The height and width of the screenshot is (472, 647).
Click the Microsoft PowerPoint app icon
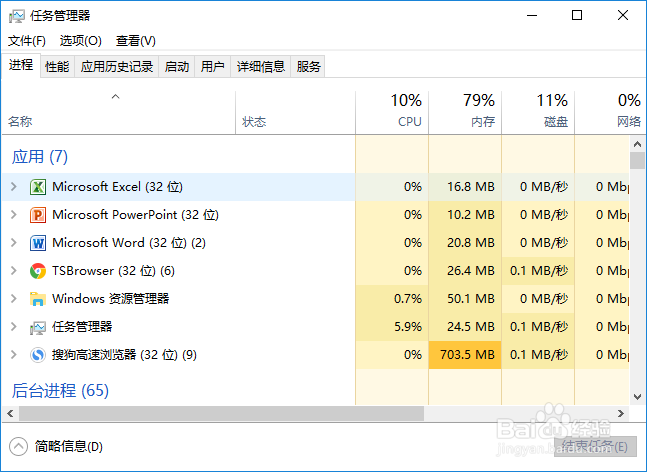pyautogui.click(x=38, y=215)
